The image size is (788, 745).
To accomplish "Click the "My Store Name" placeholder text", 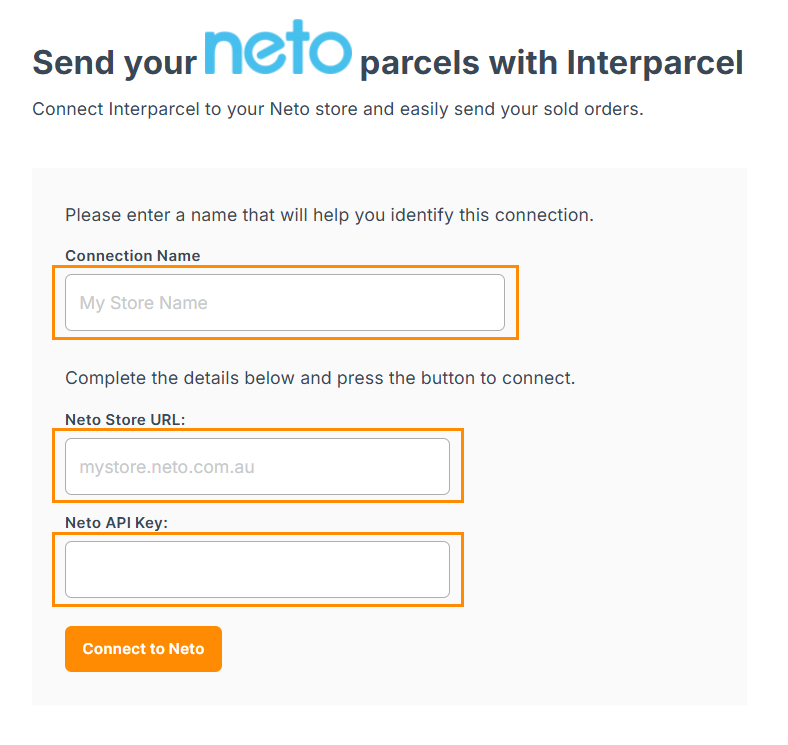I will [144, 303].
